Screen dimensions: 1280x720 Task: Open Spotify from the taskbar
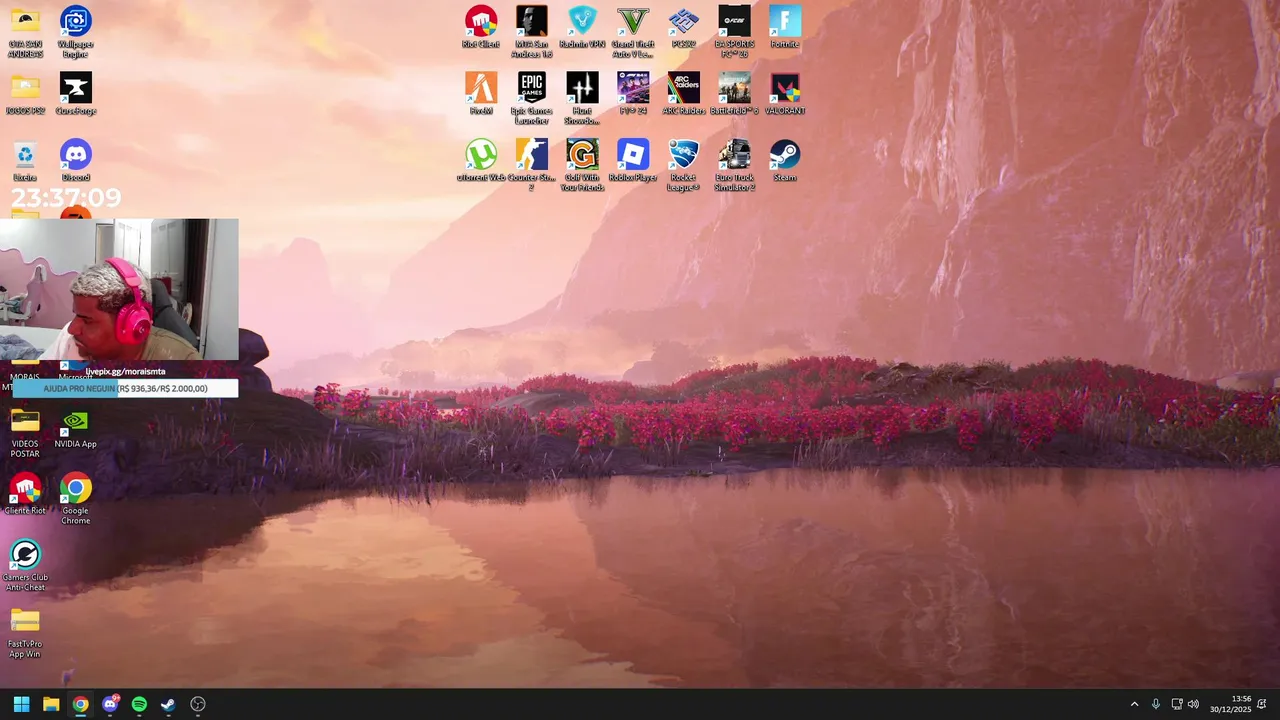[139, 704]
